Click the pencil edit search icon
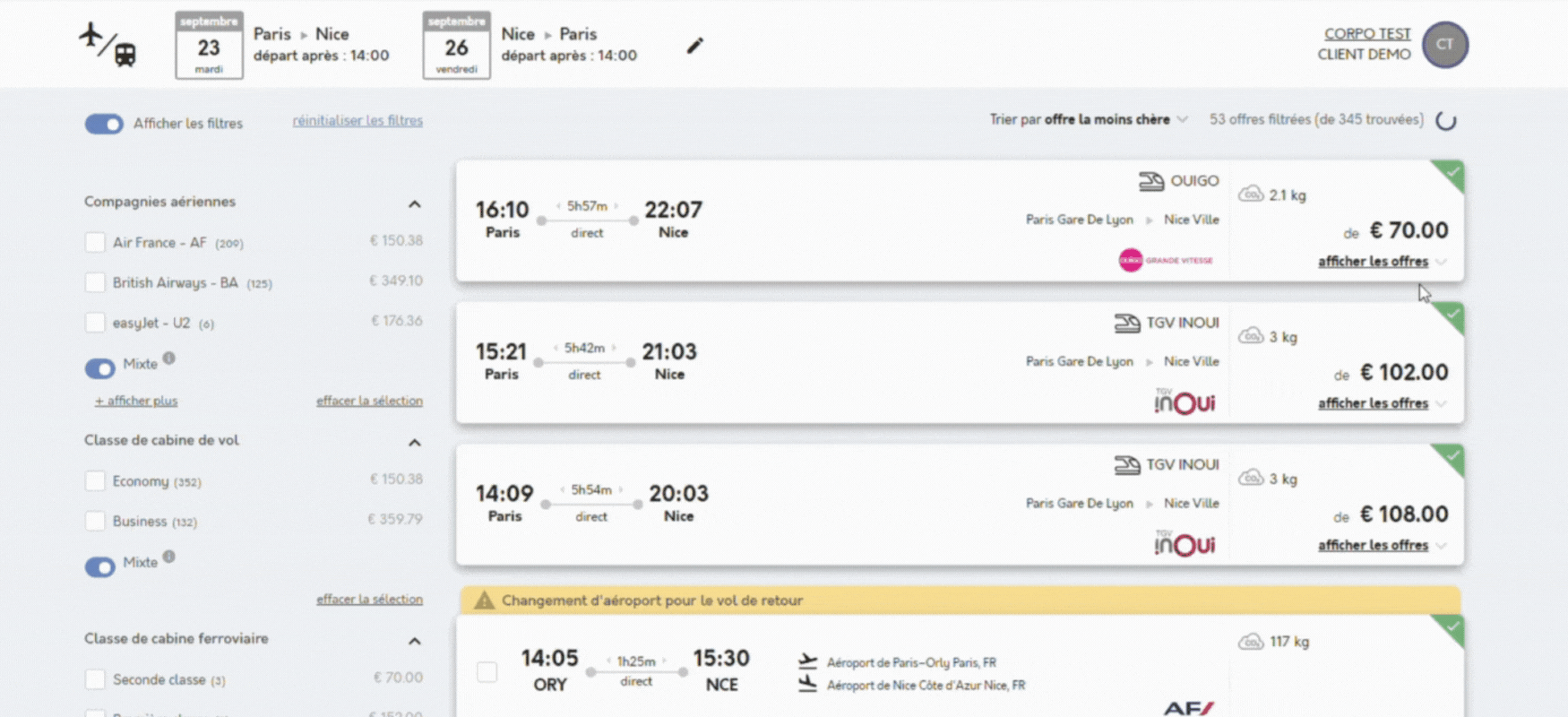Image resolution: width=1568 pixels, height=717 pixels. 695,46
